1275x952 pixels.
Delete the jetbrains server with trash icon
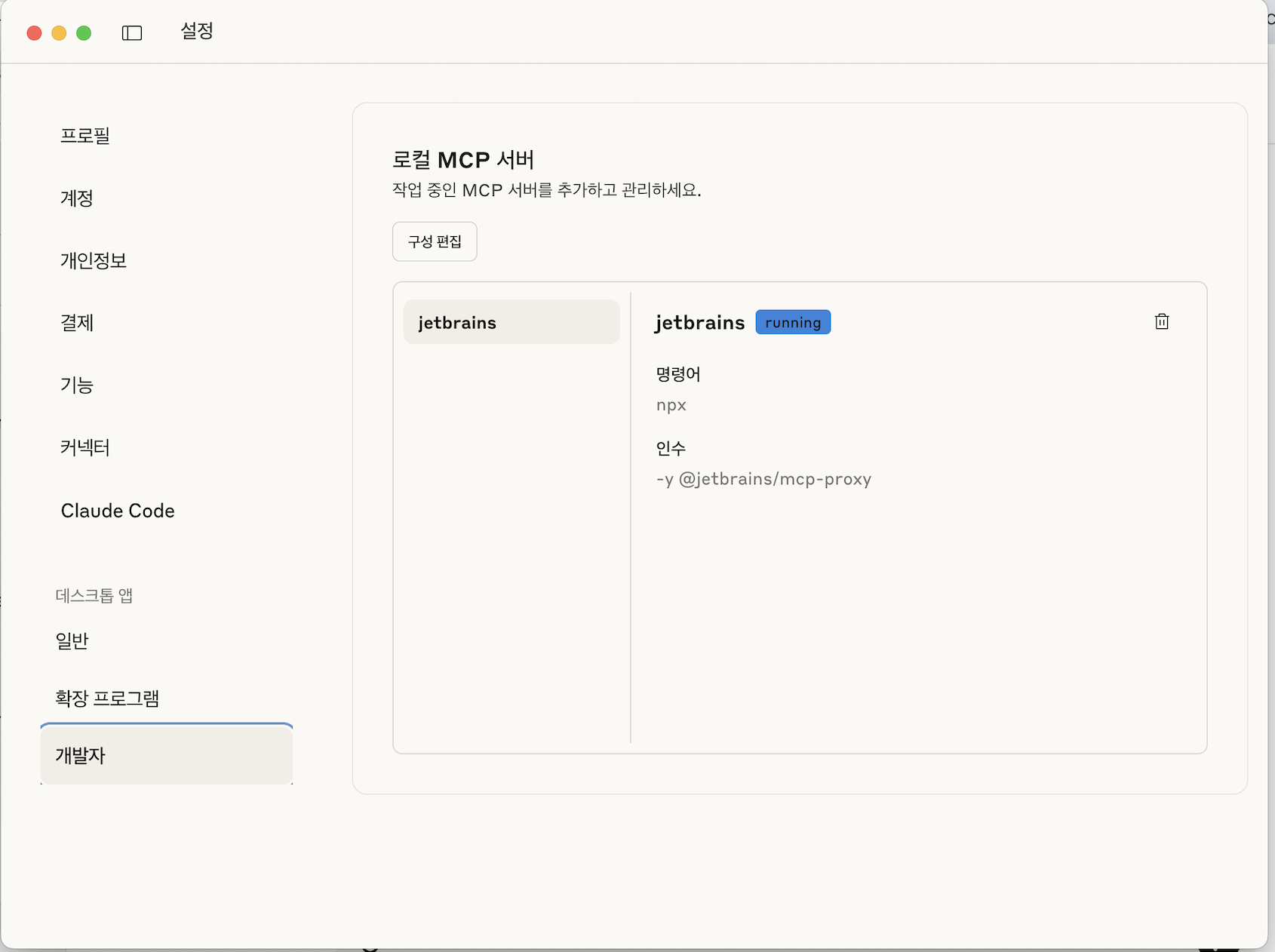[x=1162, y=321]
